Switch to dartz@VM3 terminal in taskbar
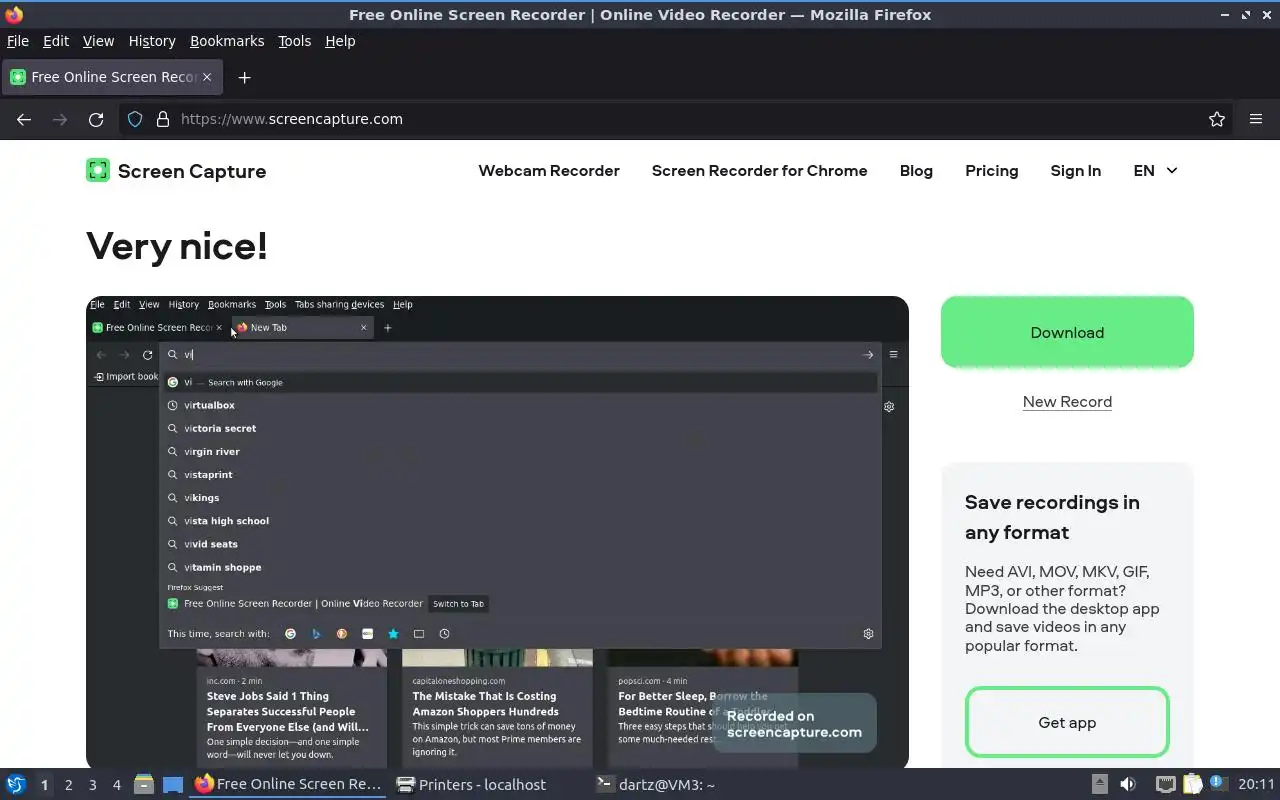 click(656, 785)
